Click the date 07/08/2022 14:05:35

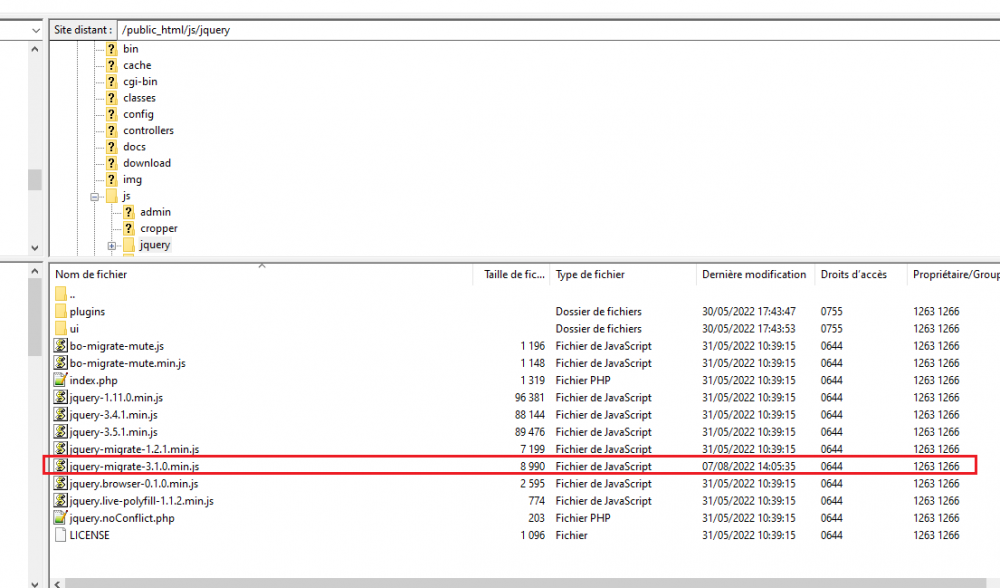pos(749,466)
